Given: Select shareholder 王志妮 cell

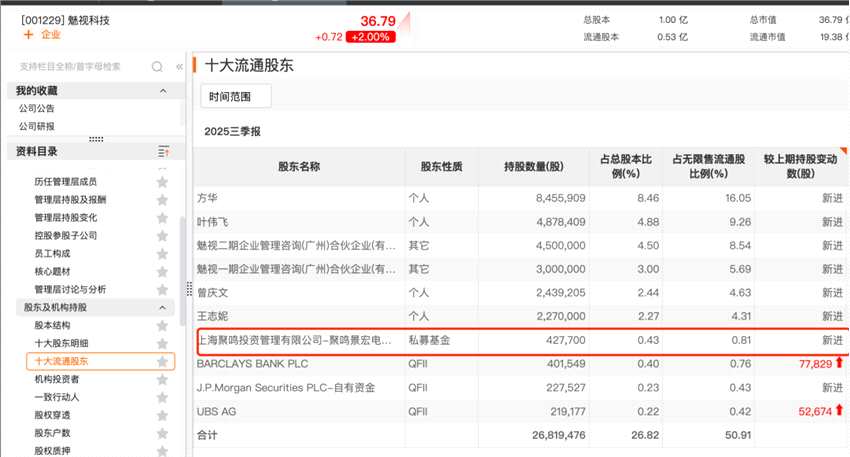Looking at the screenshot, I should click(212, 316).
